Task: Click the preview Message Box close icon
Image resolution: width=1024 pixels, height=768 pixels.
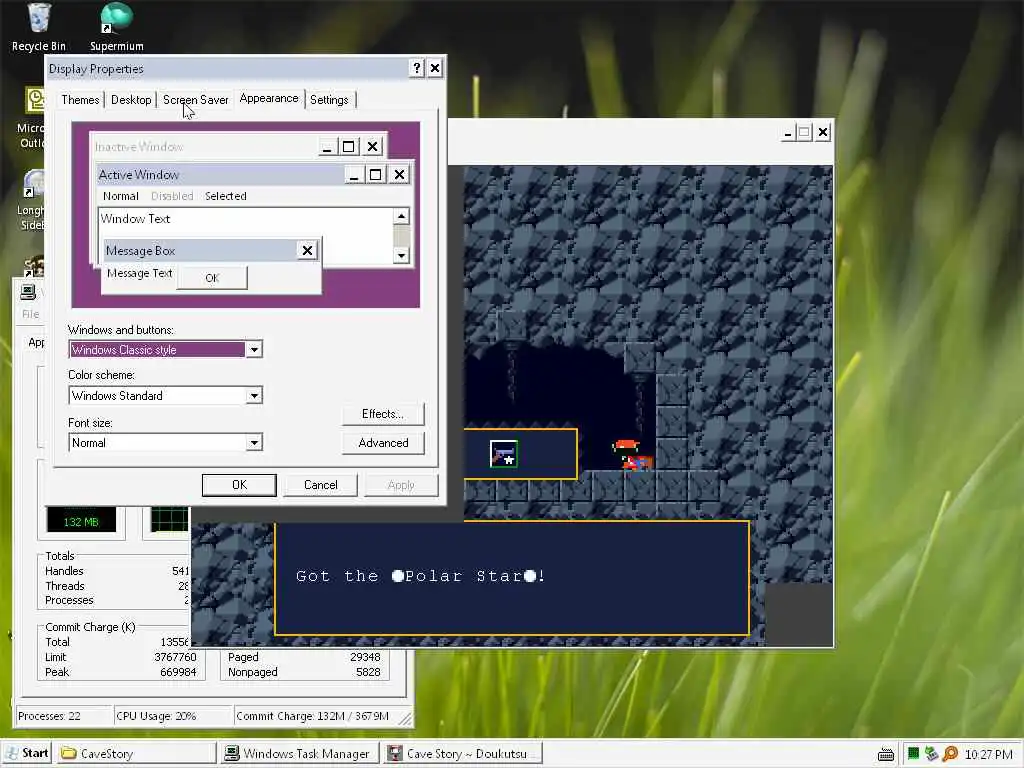Action: [307, 250]
